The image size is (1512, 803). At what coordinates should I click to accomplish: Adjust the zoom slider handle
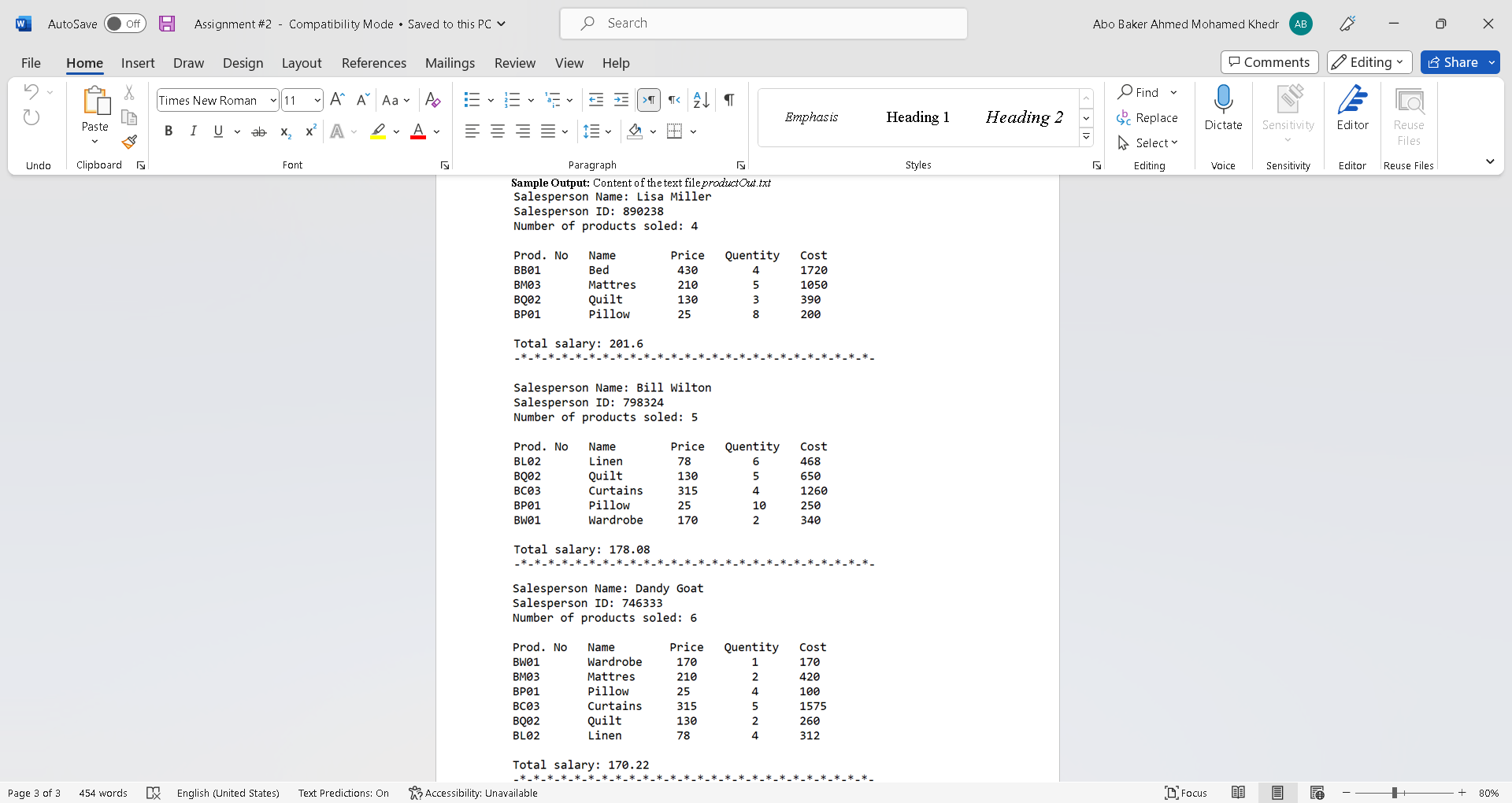(1395, 793)
